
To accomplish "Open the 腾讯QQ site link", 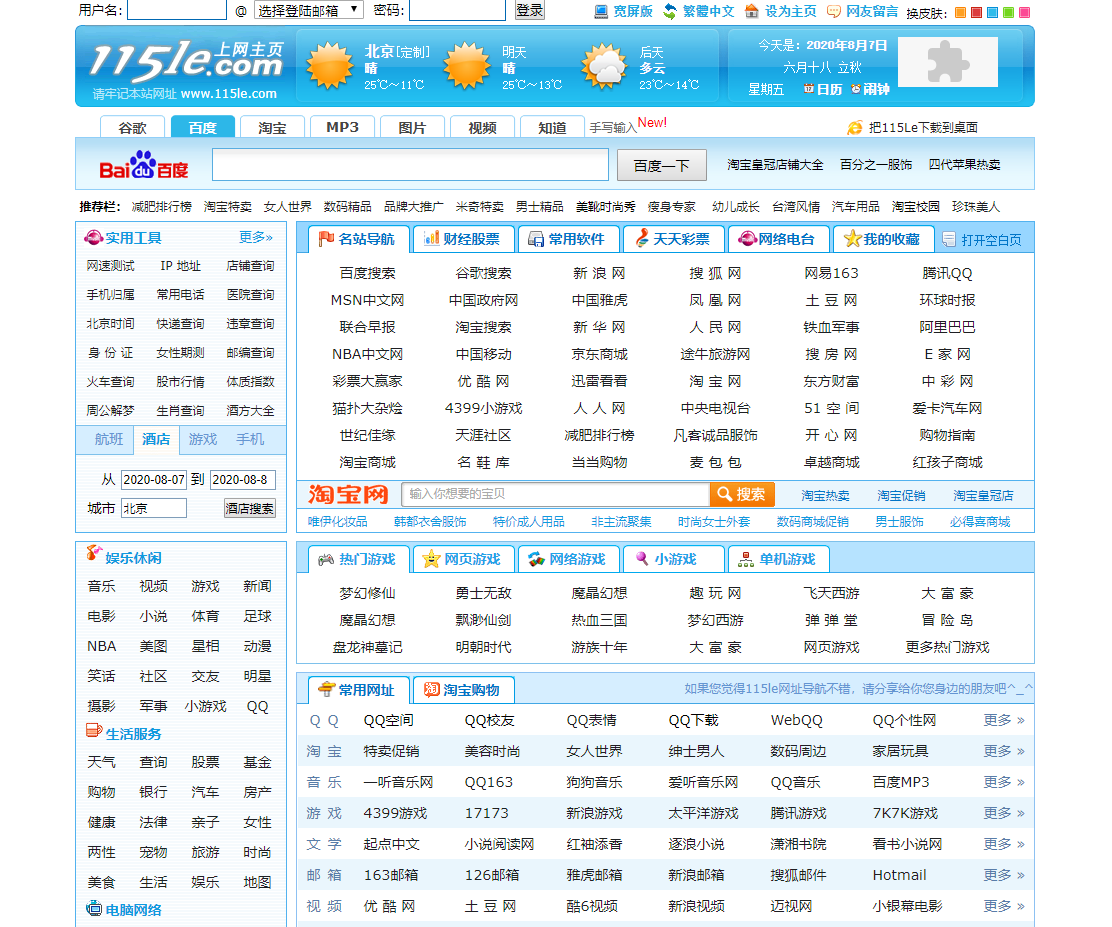I will pyautogui.click(x=947, y=274).
